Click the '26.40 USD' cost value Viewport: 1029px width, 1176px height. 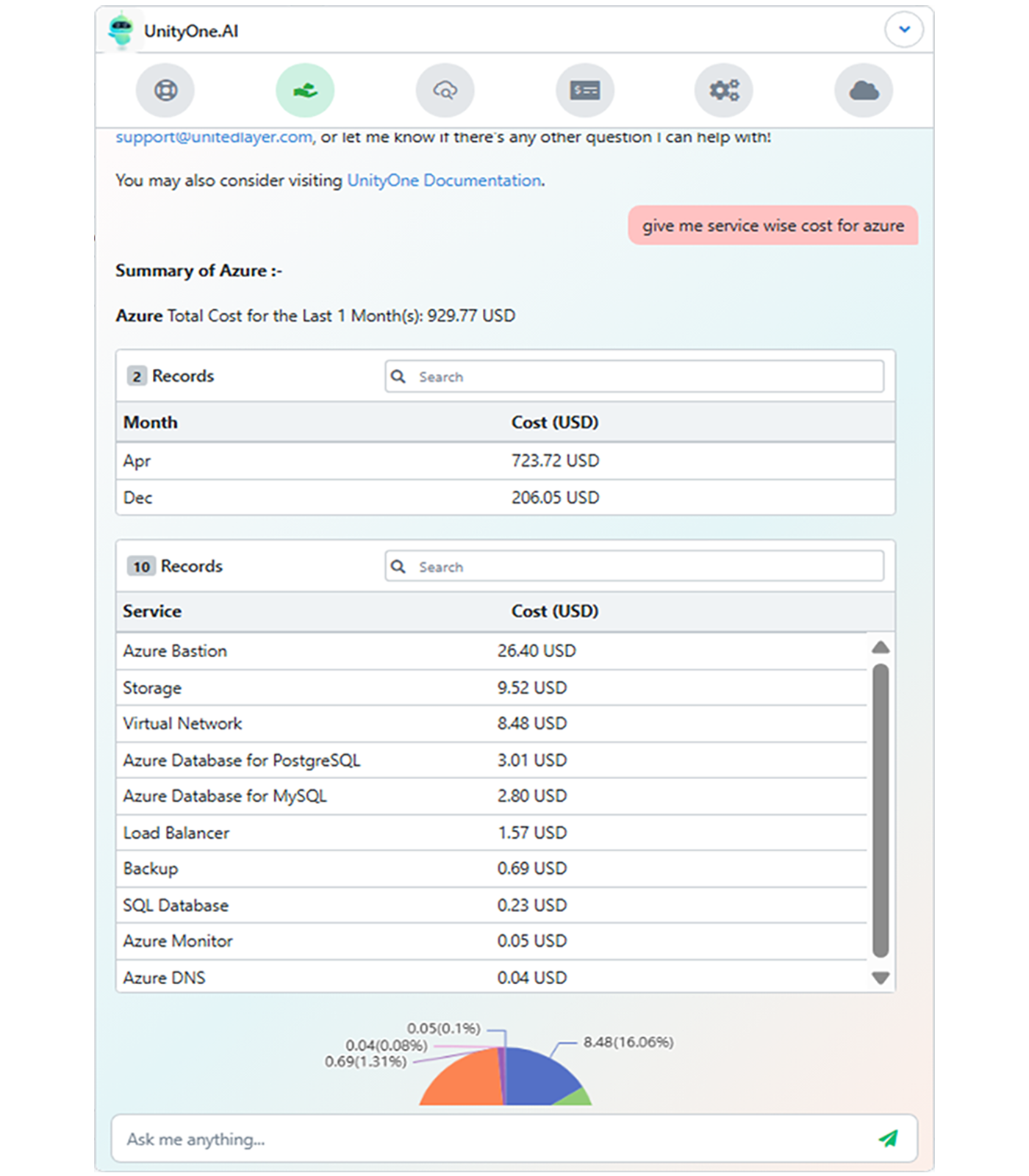click(537, 651)
